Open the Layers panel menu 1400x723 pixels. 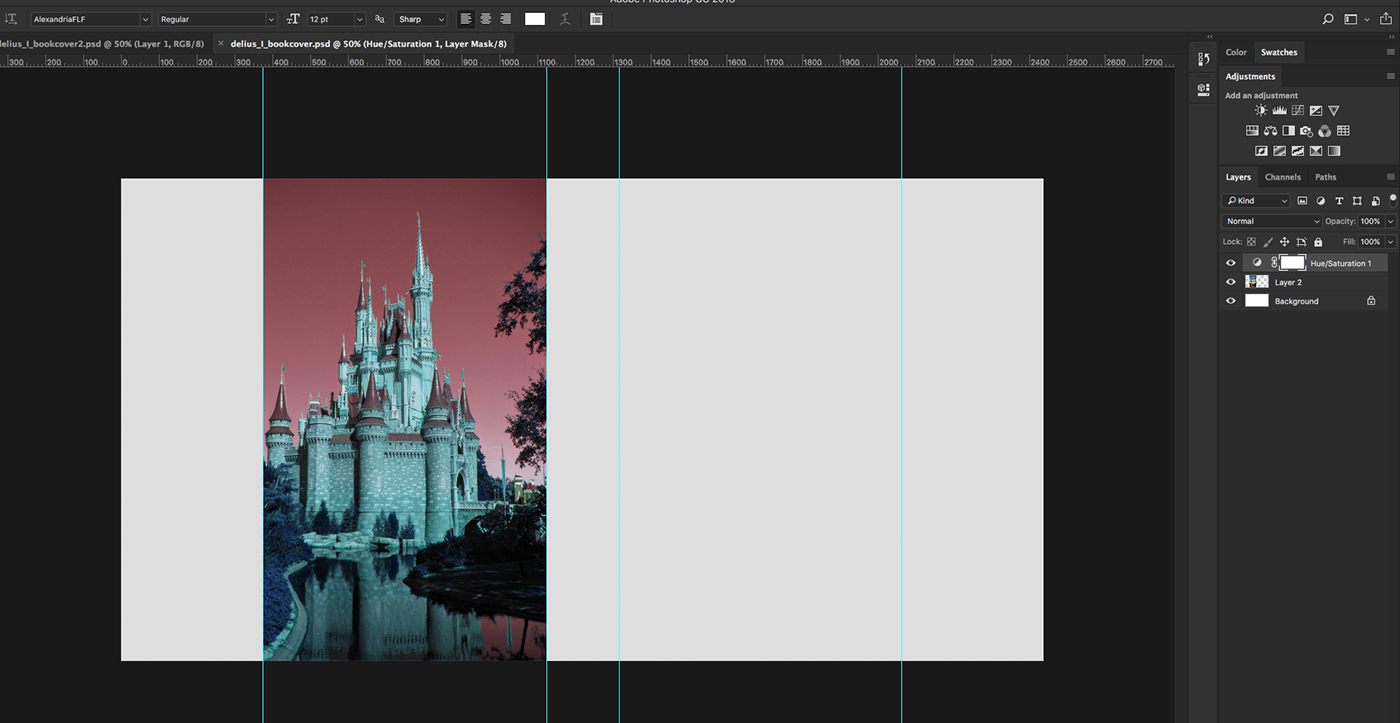[1390, 177]
